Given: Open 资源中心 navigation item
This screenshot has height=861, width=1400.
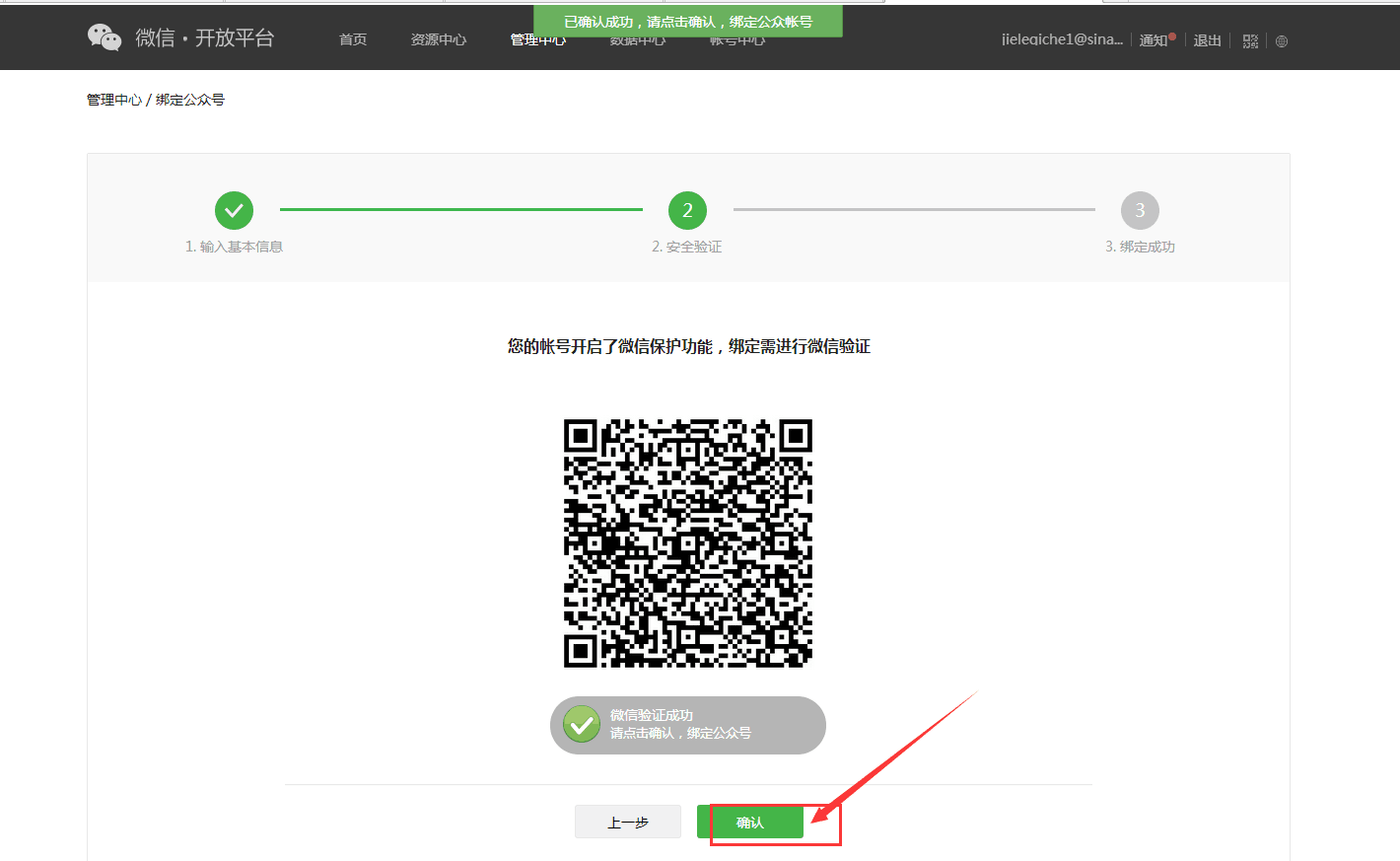Looking at the screenshot, I should point(439,39).
